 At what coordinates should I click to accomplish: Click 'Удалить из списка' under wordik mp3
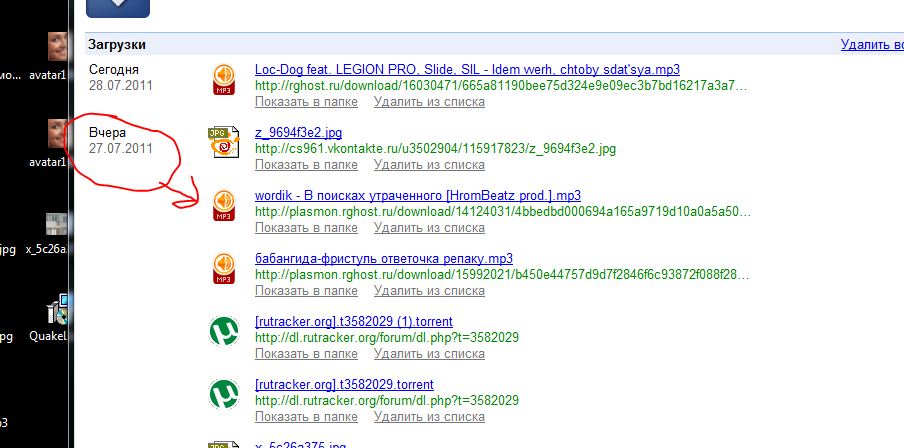coord(429,227)
